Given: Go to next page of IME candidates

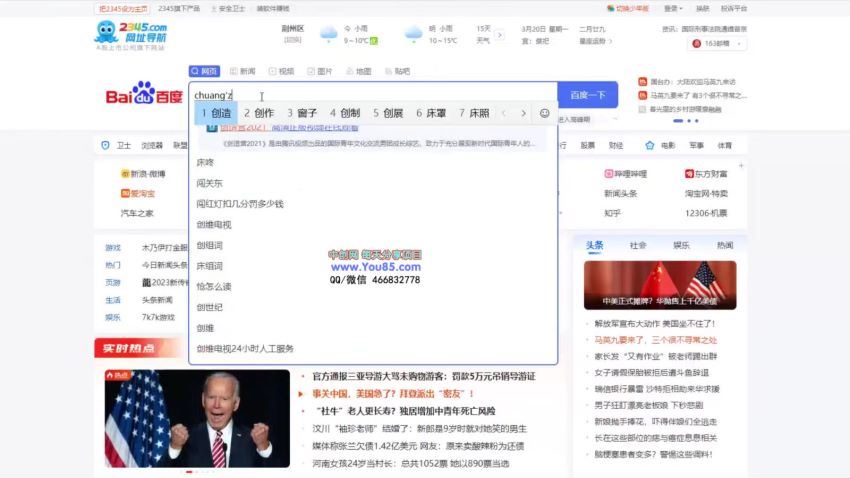Looking at the screenshot, I should [523, 113].
